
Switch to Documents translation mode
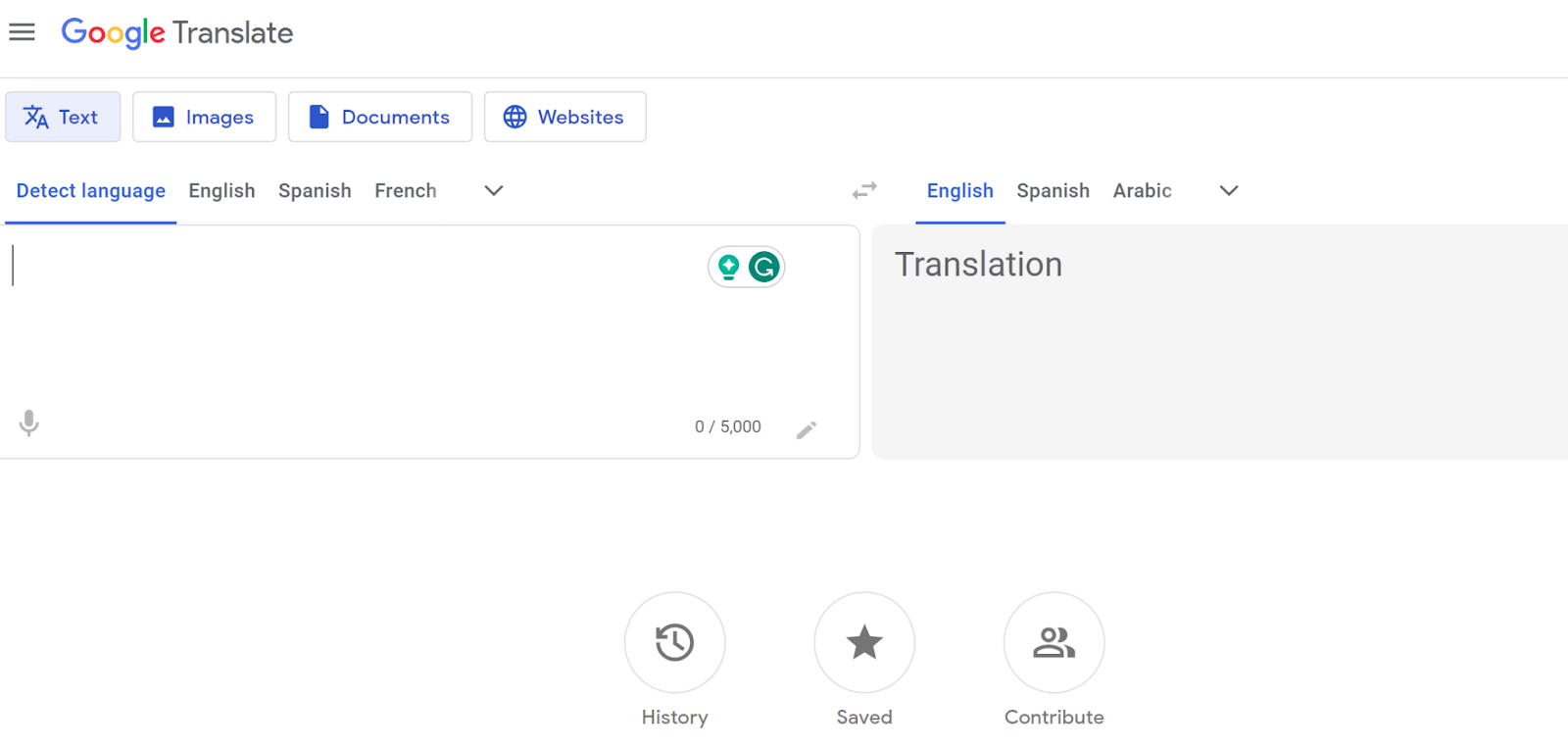[x=380, y=117]
